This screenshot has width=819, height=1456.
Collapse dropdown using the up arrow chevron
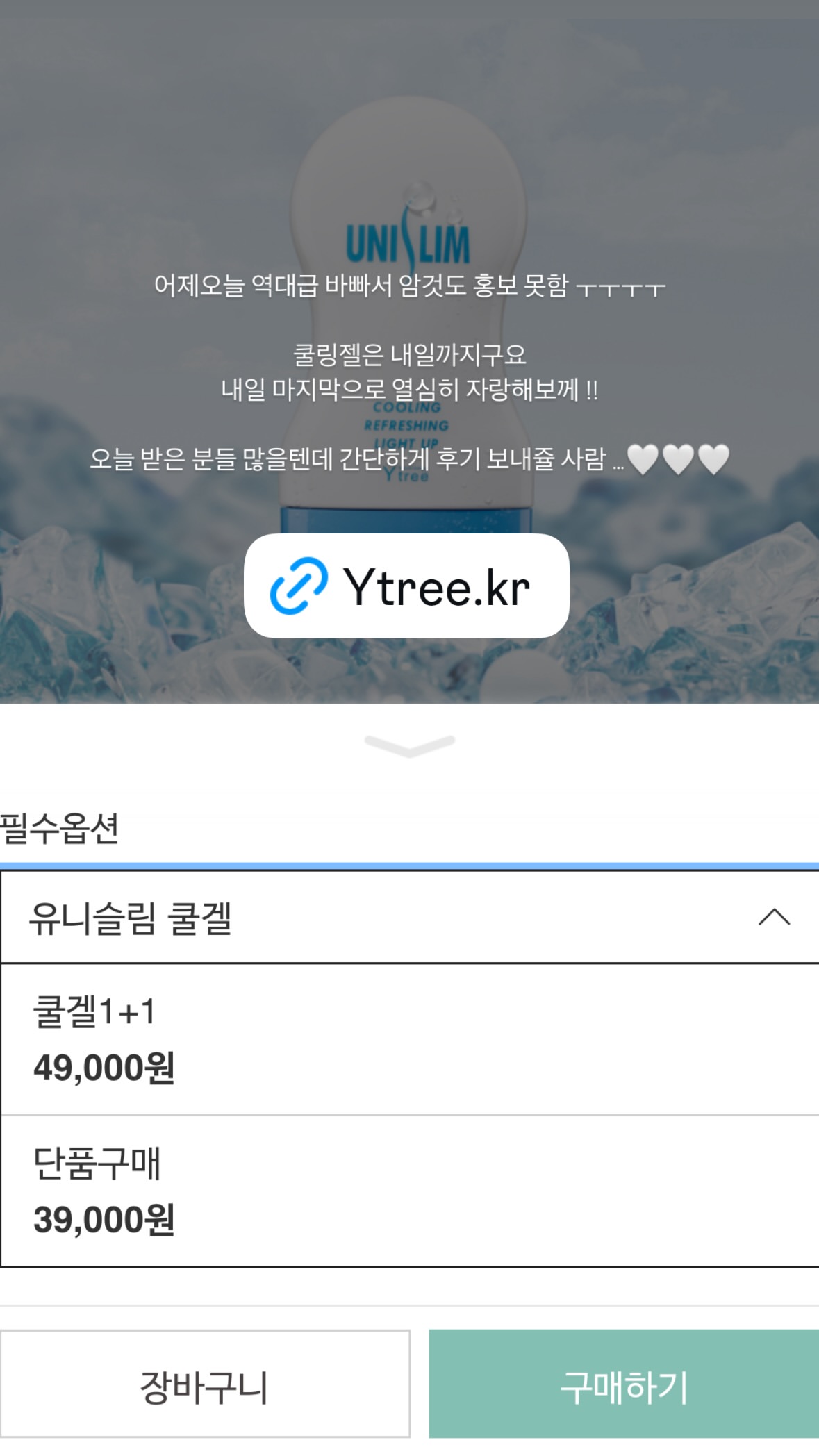(774, 917)
